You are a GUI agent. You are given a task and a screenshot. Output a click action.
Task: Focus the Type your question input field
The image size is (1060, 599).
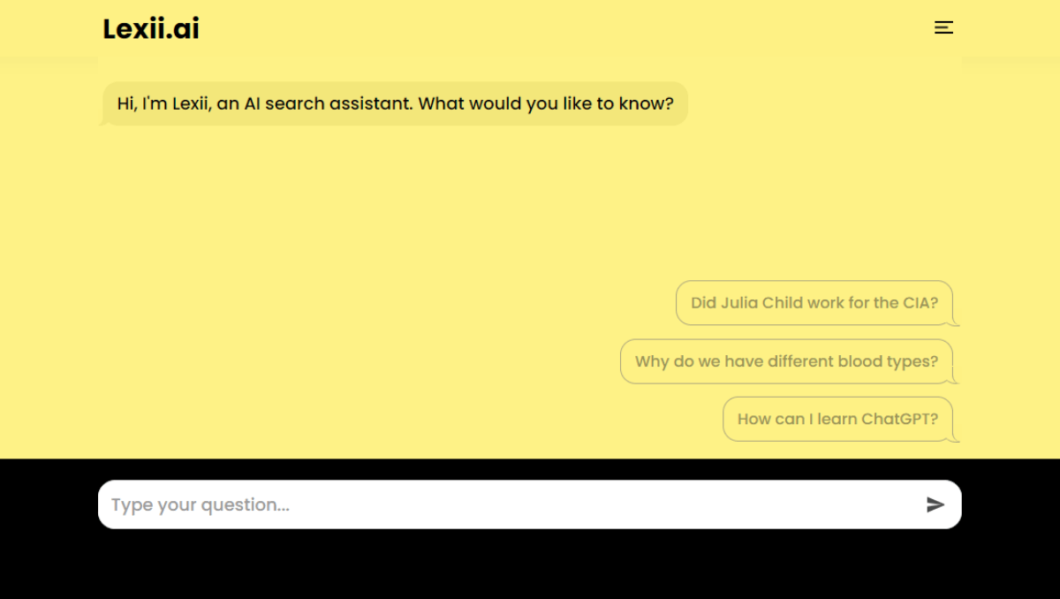point(529,504)
